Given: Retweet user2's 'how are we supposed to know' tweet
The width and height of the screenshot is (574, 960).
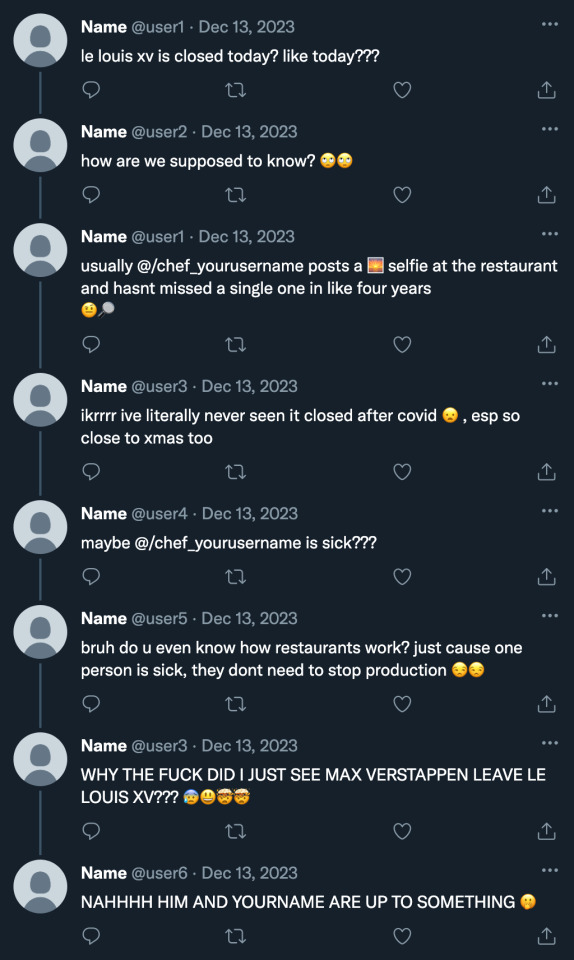Looking at the screenshot, I should (236, 195).
